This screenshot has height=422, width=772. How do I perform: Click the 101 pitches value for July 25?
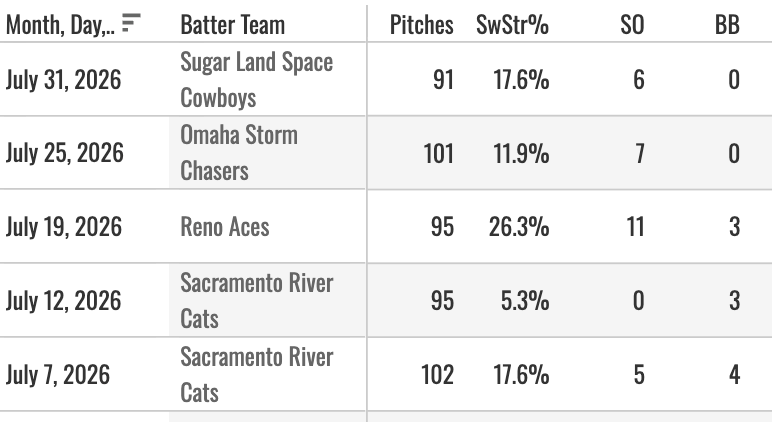[438, 153]
